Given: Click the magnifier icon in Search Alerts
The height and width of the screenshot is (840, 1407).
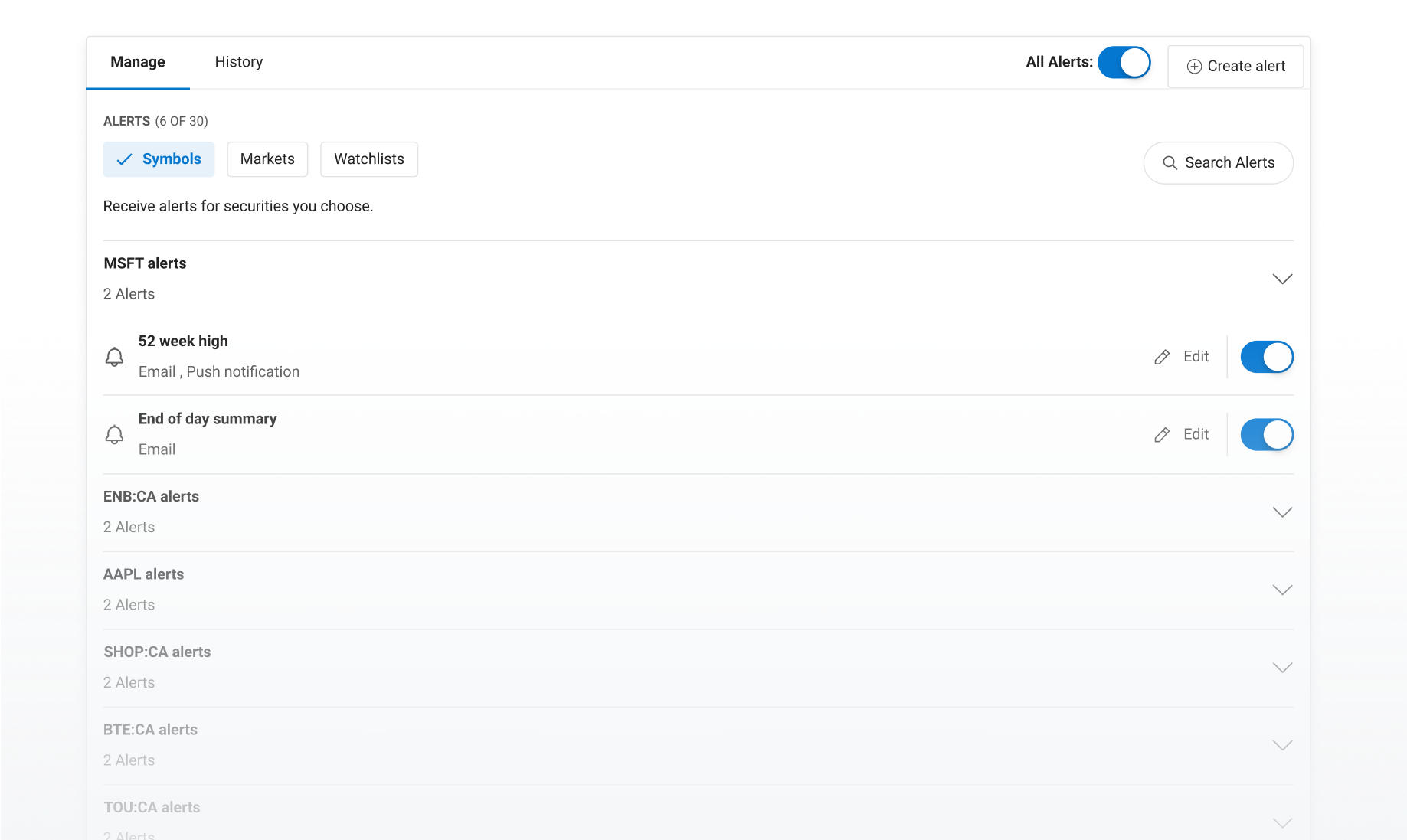Looking at the screenshot, I should pyautogui.click(x=1170, y=163).
